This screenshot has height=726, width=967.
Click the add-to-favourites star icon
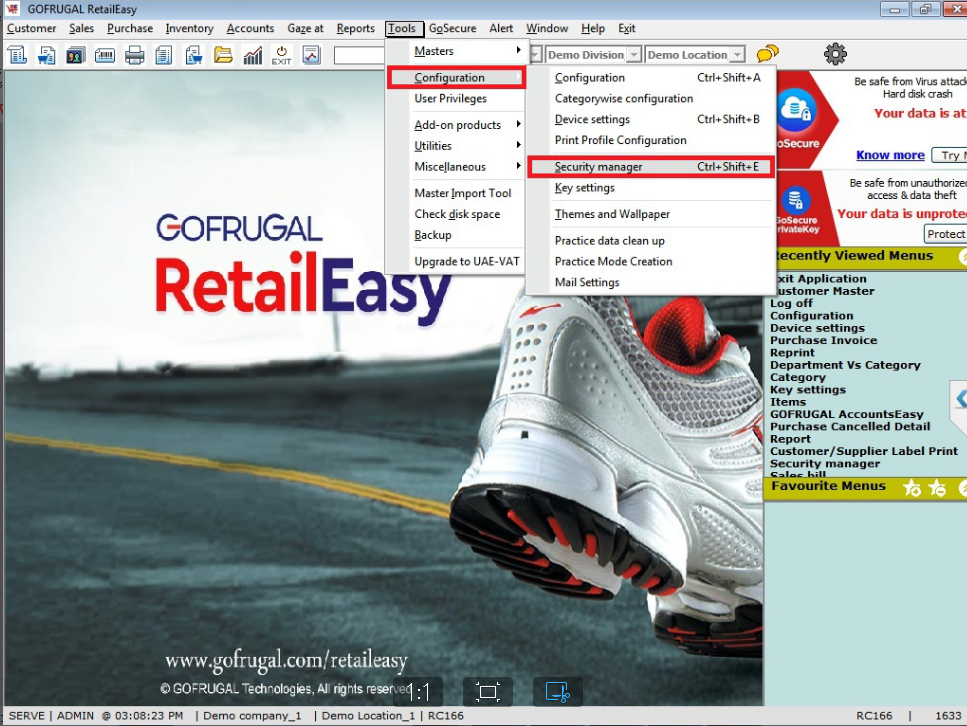tap(911, 488)
